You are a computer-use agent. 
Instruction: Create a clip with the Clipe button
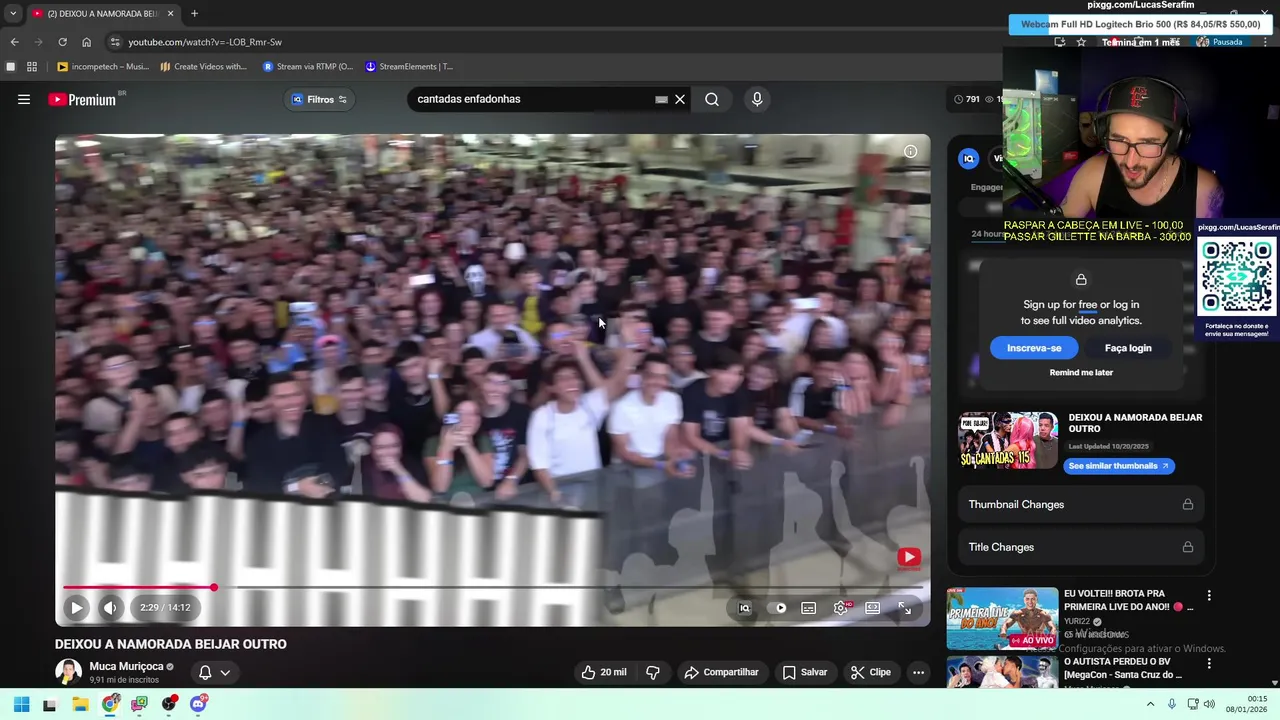(871, 672)
